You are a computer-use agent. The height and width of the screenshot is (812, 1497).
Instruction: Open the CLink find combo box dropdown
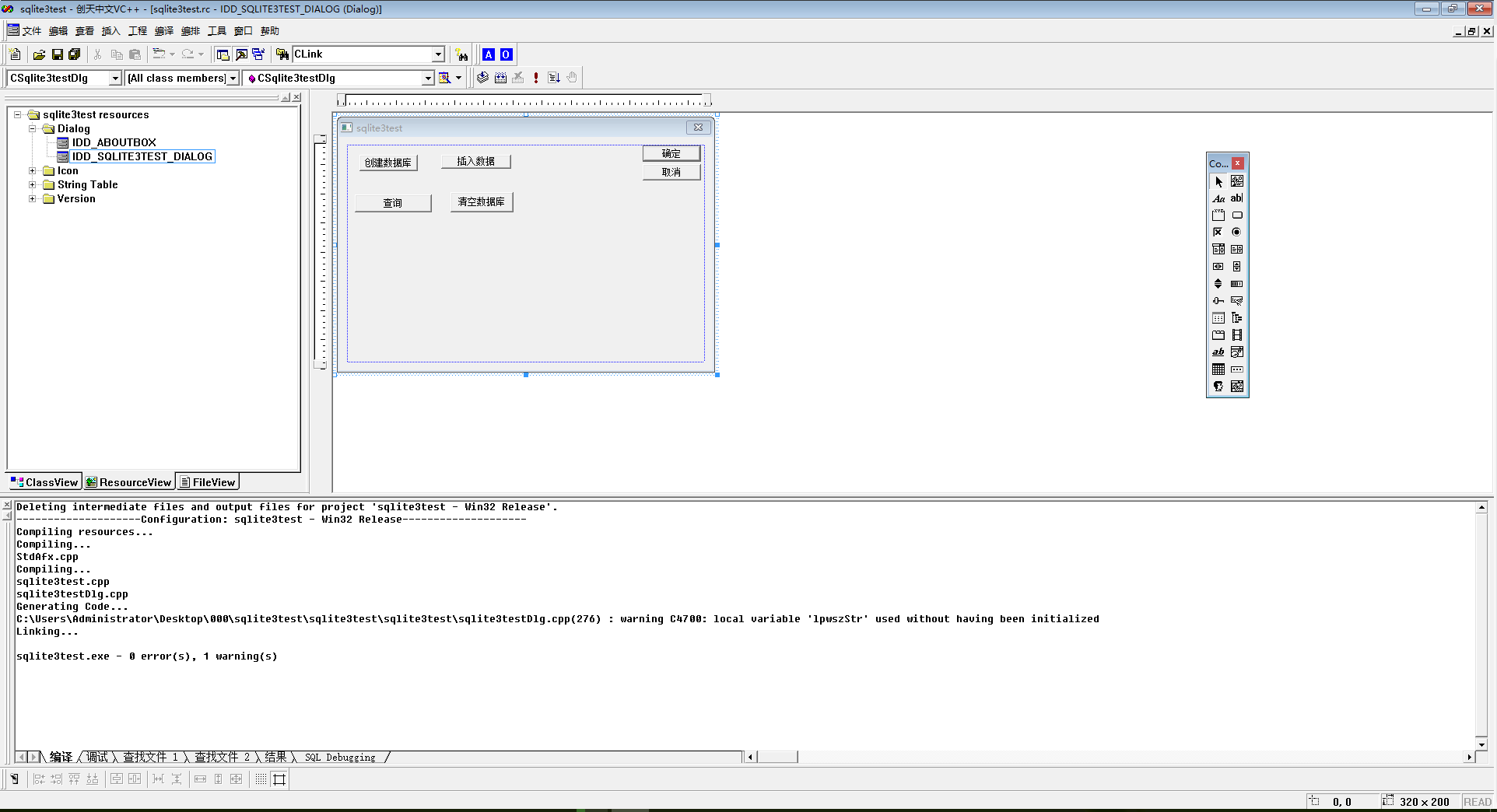pyautogui.click(x=438, y=54)
